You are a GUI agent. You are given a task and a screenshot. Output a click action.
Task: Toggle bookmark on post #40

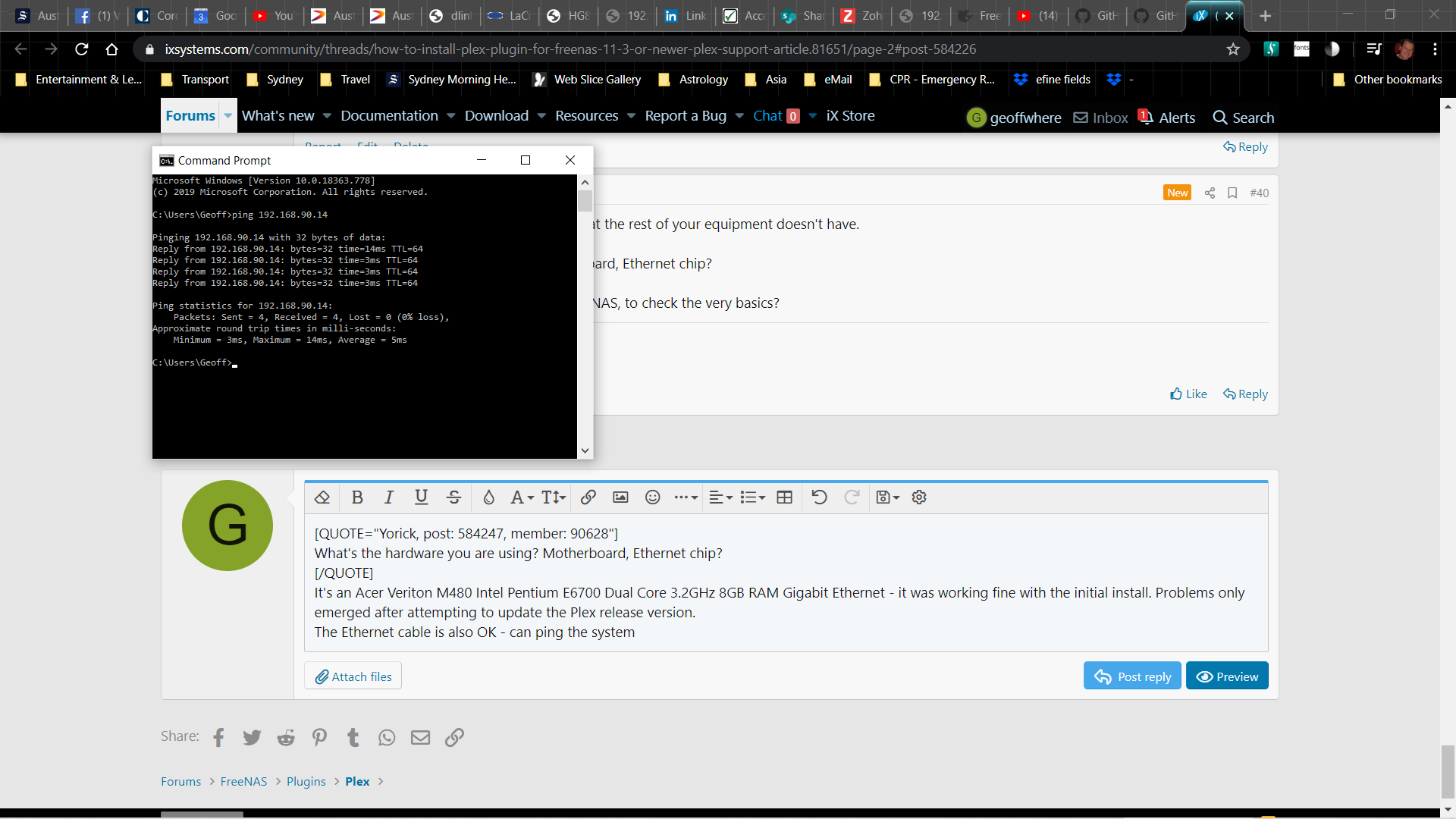pos(1232,193)
